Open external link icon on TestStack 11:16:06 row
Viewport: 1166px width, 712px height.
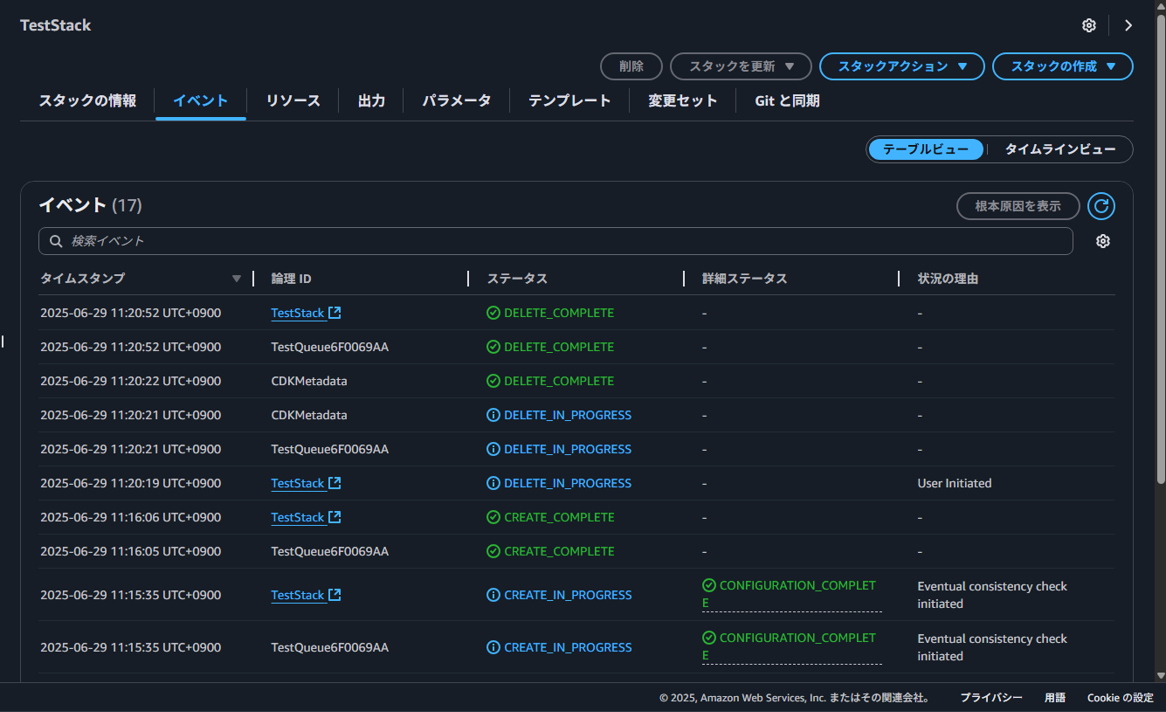[x=335, y=517]
